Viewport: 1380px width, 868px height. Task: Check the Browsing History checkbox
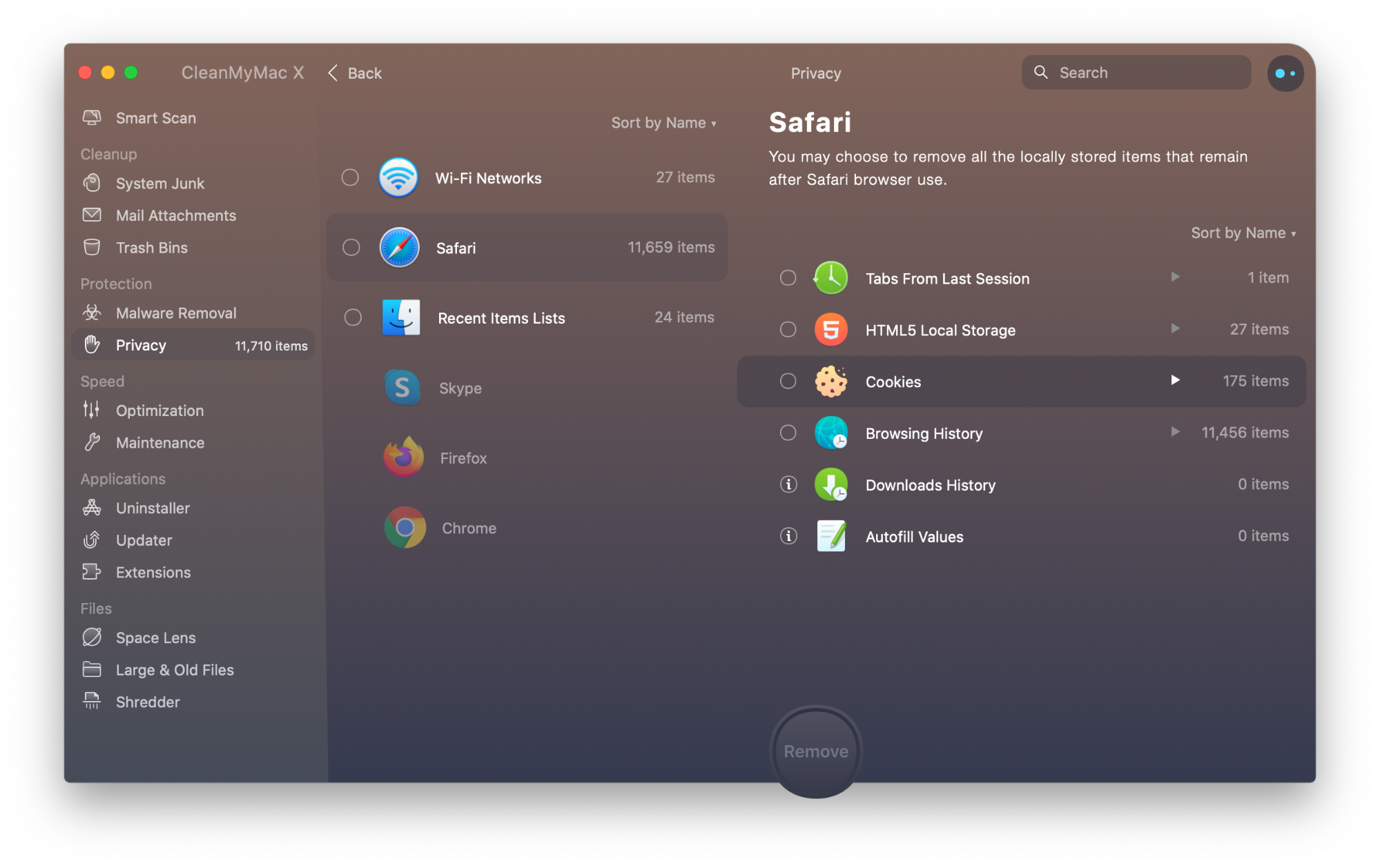pyautogui.click(x=788, y=433)
